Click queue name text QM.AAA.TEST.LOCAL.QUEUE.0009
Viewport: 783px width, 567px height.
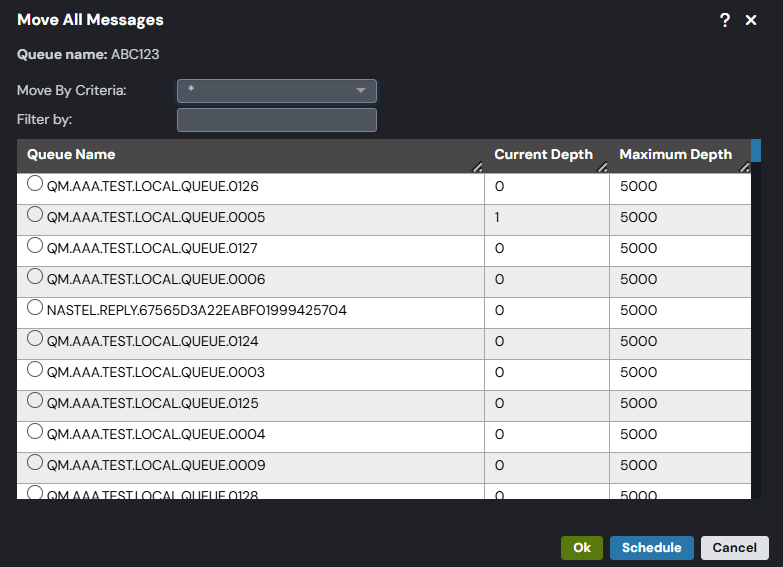156,465
